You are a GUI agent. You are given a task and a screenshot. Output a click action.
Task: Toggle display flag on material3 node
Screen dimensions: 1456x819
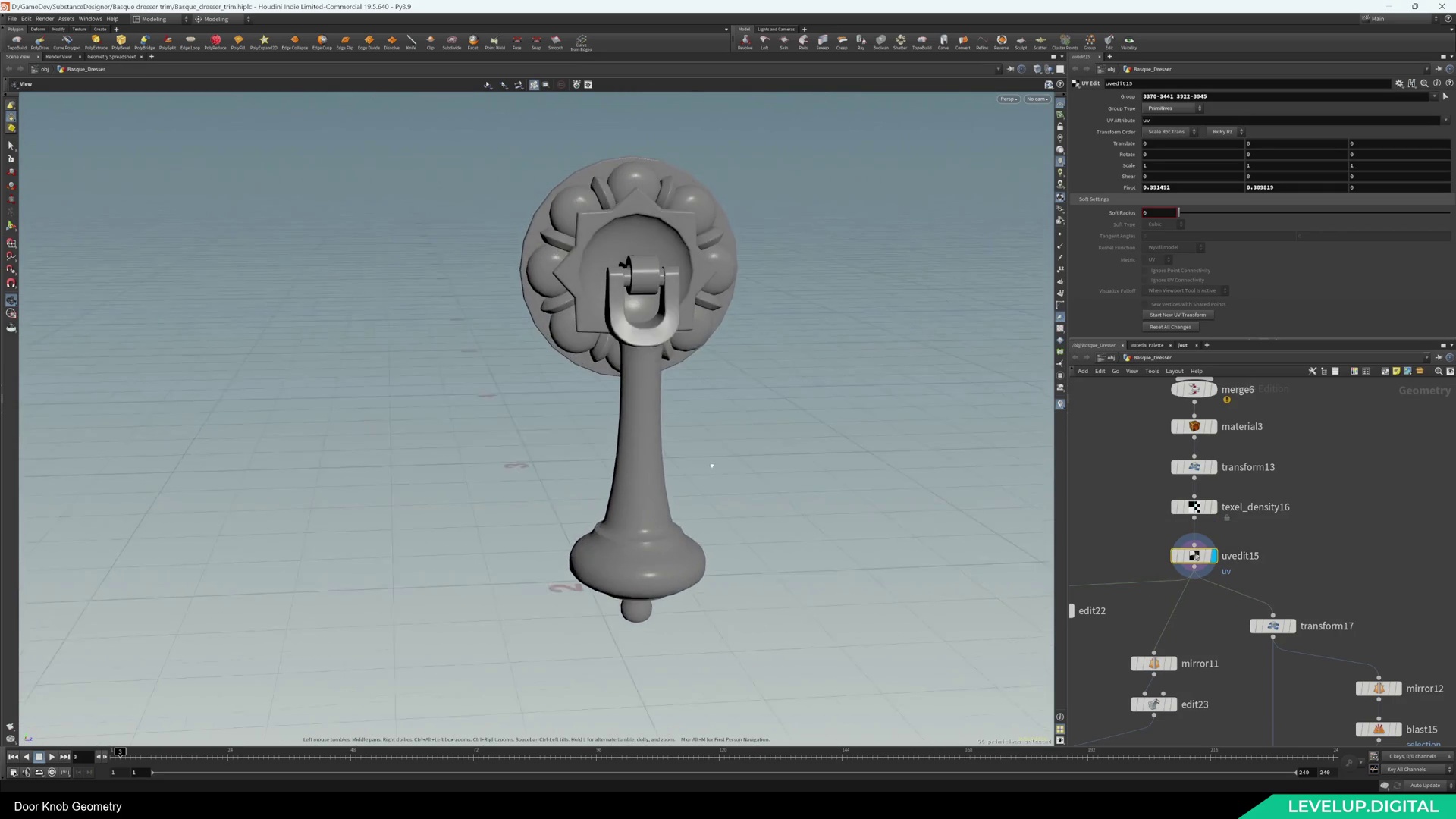[x=1214, y=426]
